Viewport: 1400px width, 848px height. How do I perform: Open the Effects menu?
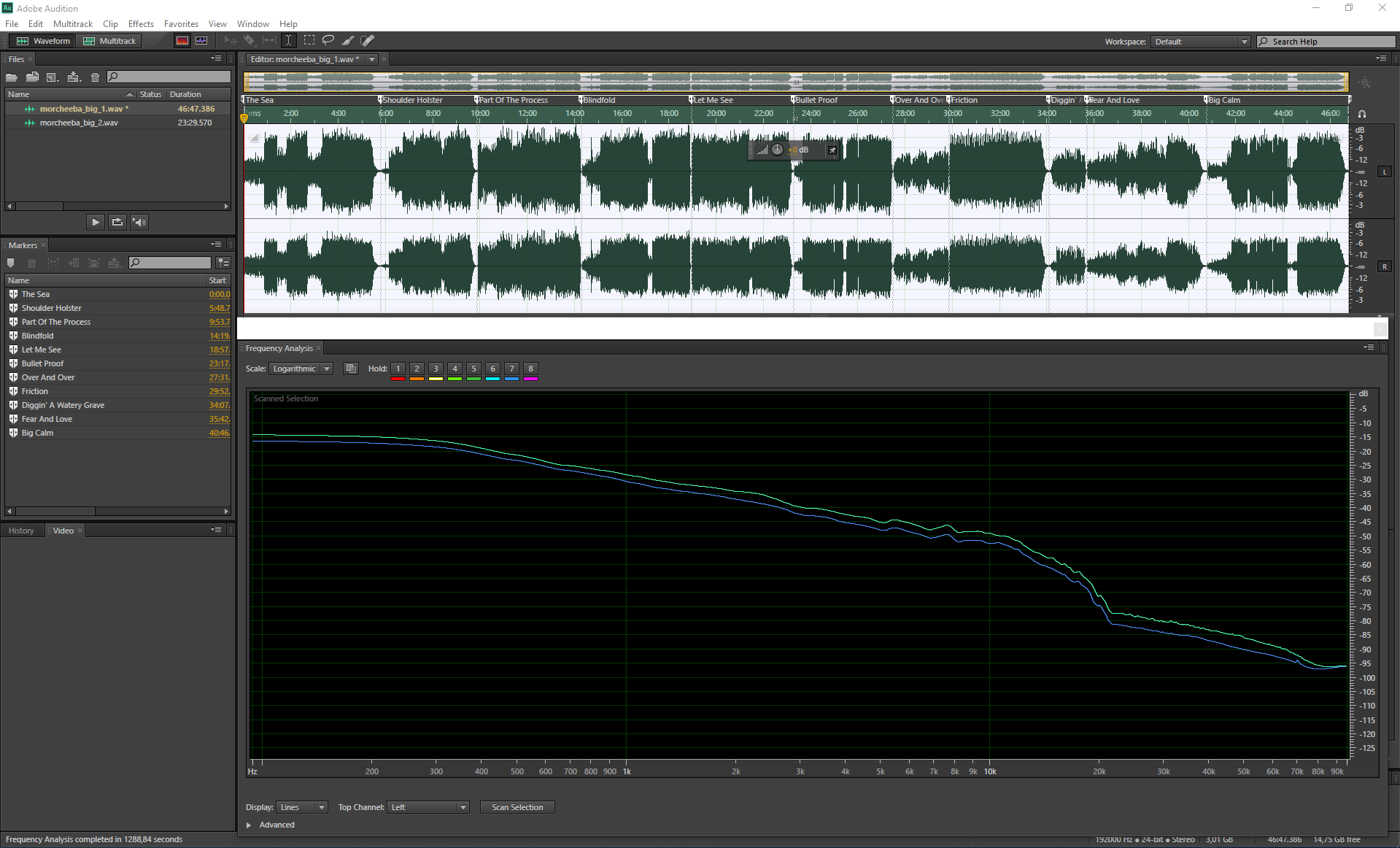coord(141,24)
